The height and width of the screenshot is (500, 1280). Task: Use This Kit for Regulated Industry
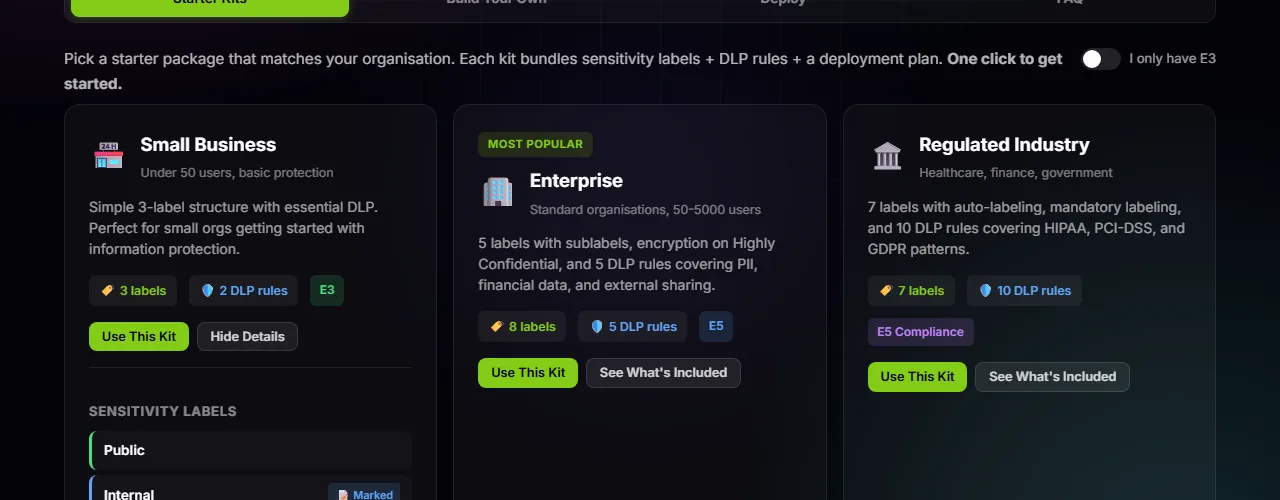point(917,377)
